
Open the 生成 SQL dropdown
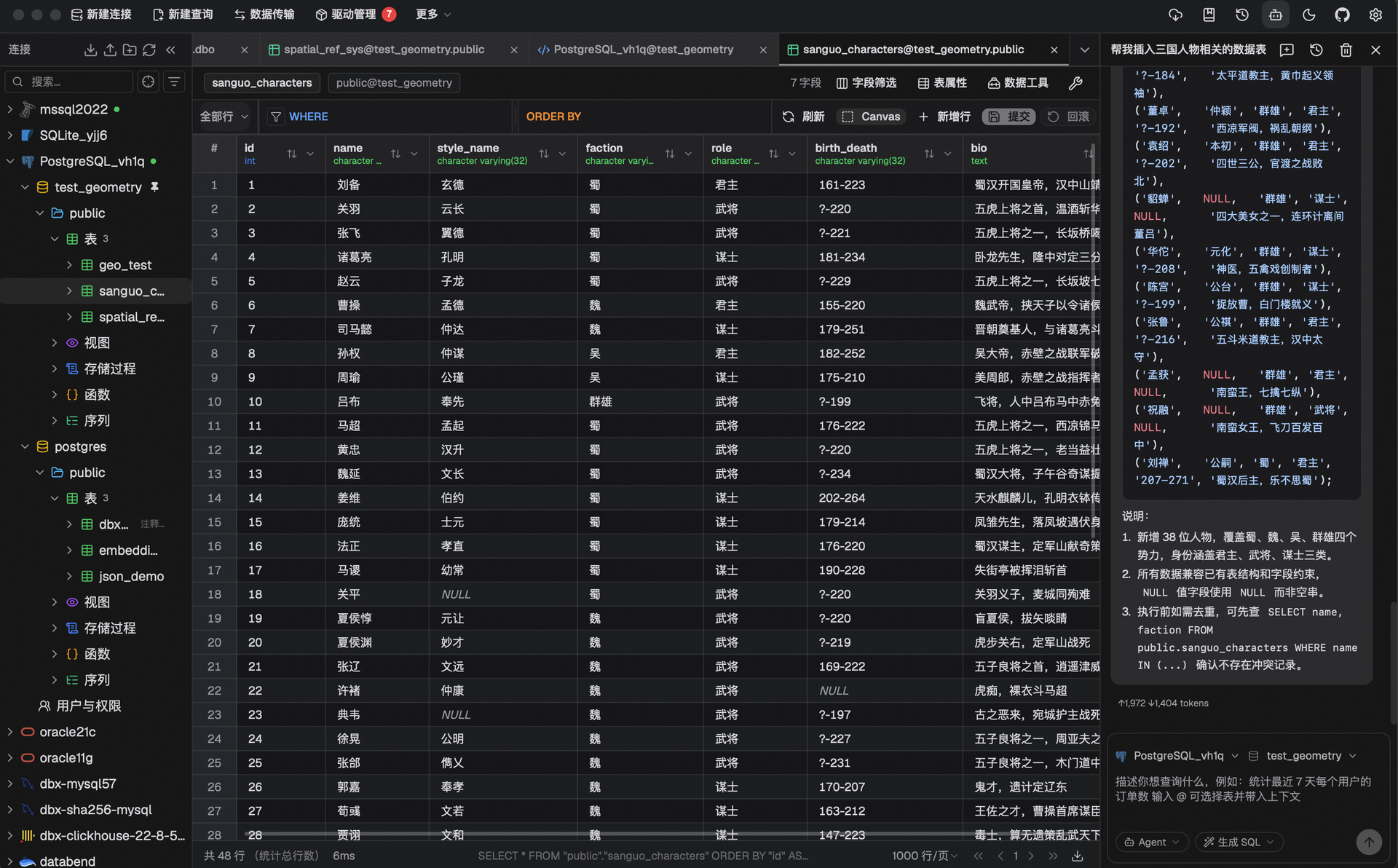(1239, 842)
